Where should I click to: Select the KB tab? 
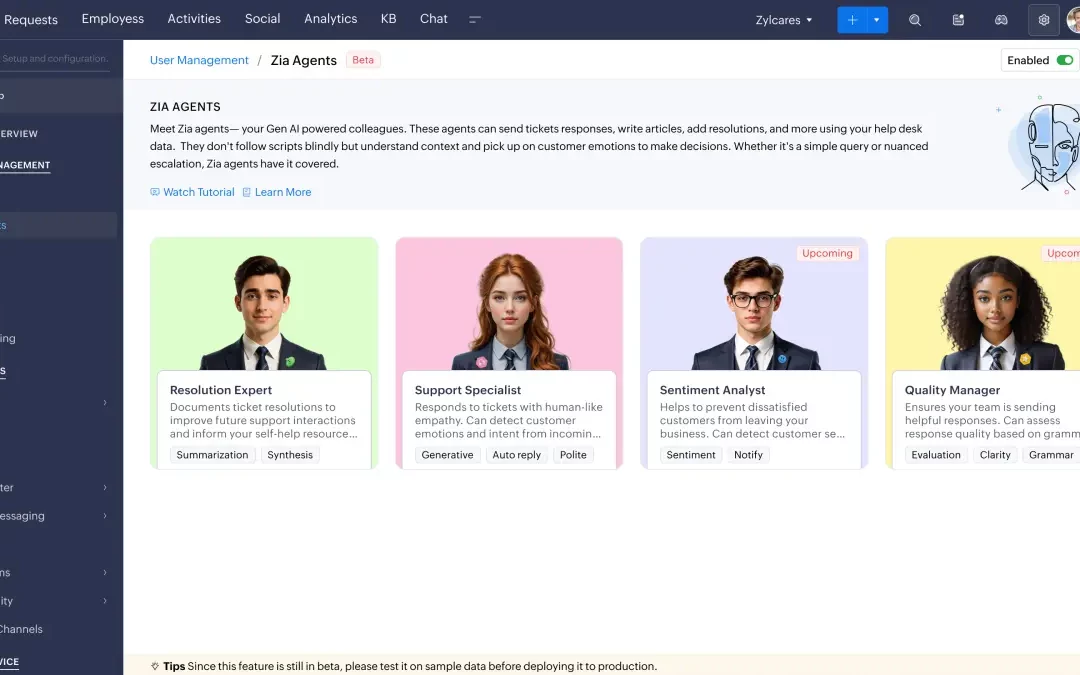pos(388,19)
